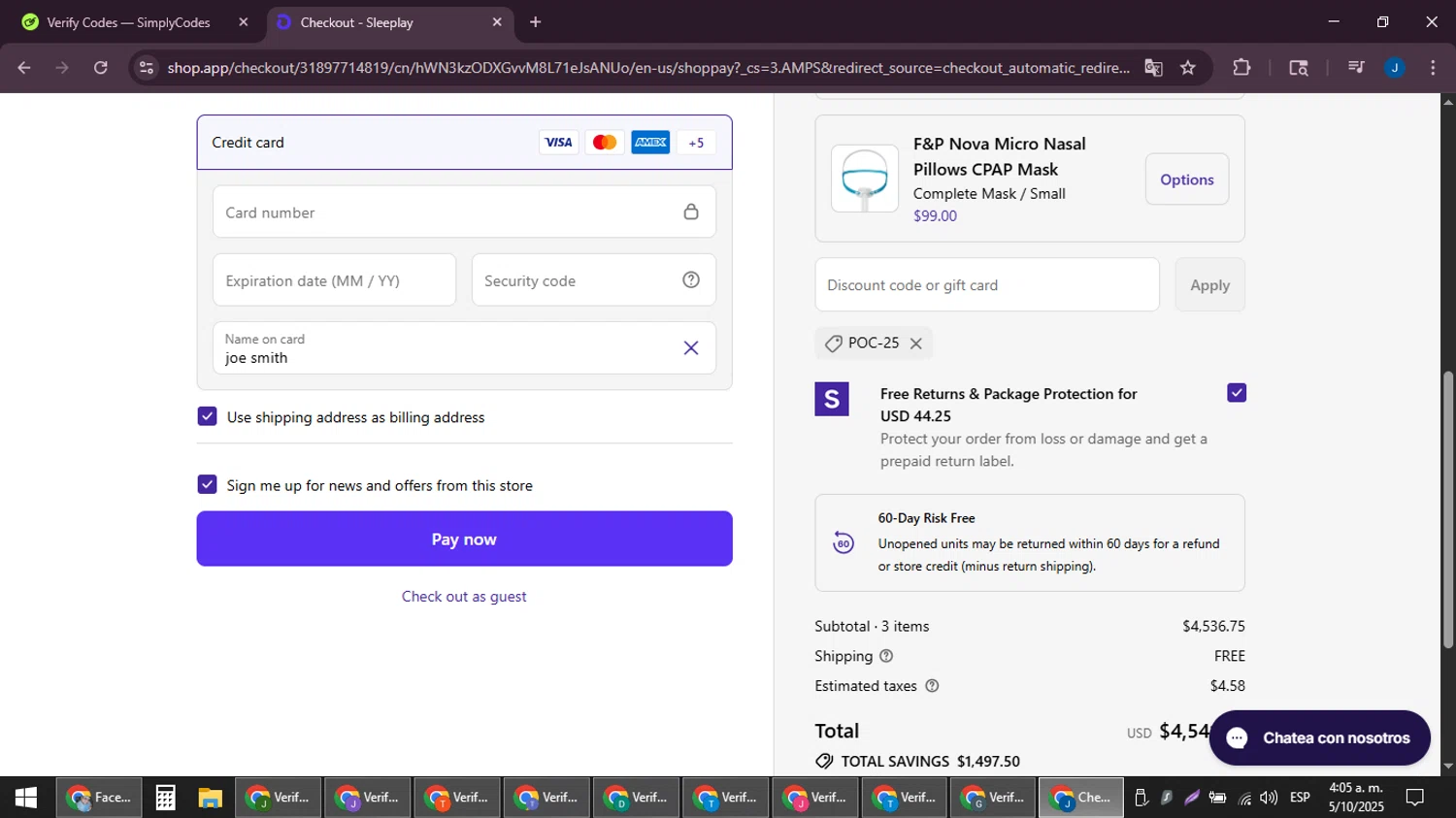This screenshot has width=1456, height=818.
Task: Click the Shipping help question icon
Action: 886,656
